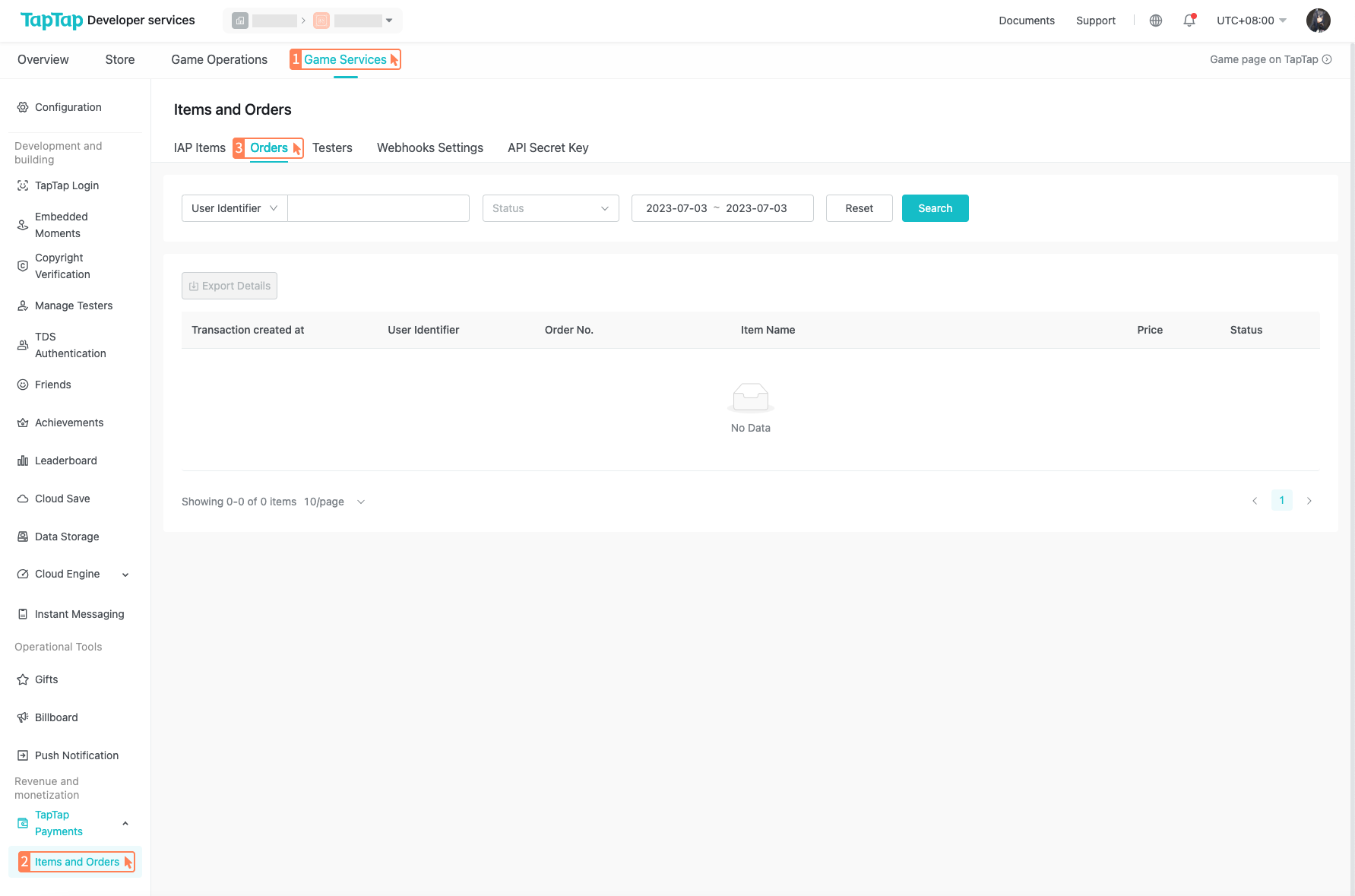Open the API Secret Key tab
1355x896 pixels.
549,147
